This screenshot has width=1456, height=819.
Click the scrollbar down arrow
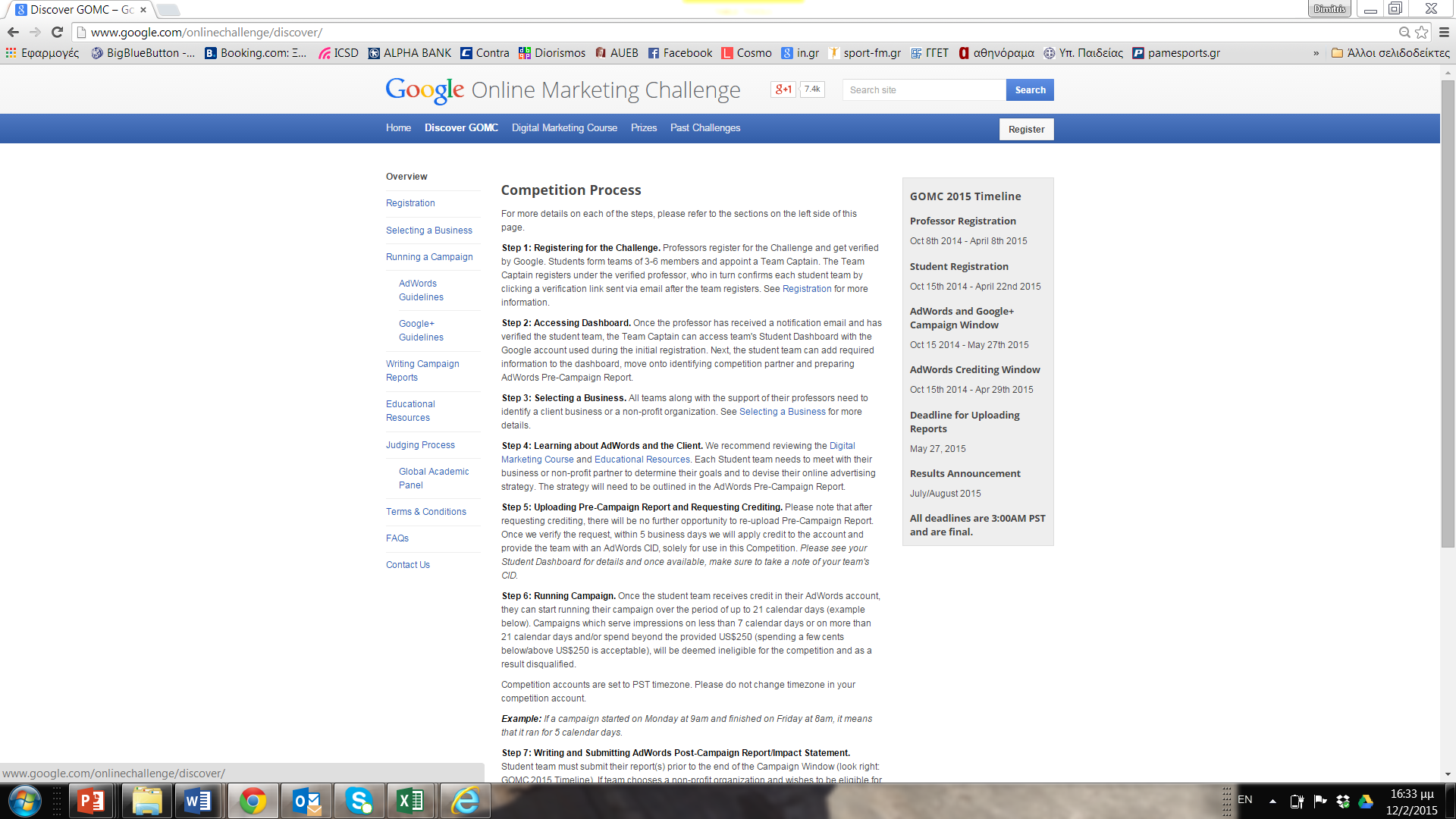(x=1448, y=774)
